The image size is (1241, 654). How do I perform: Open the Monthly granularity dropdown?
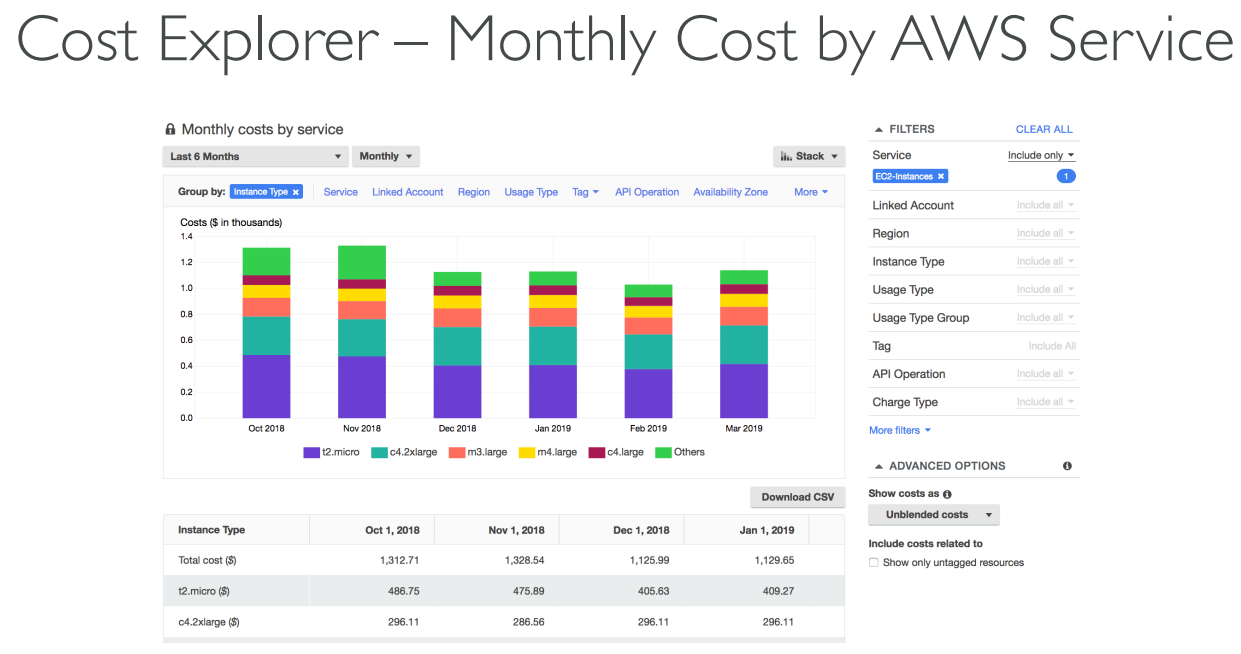385,156
